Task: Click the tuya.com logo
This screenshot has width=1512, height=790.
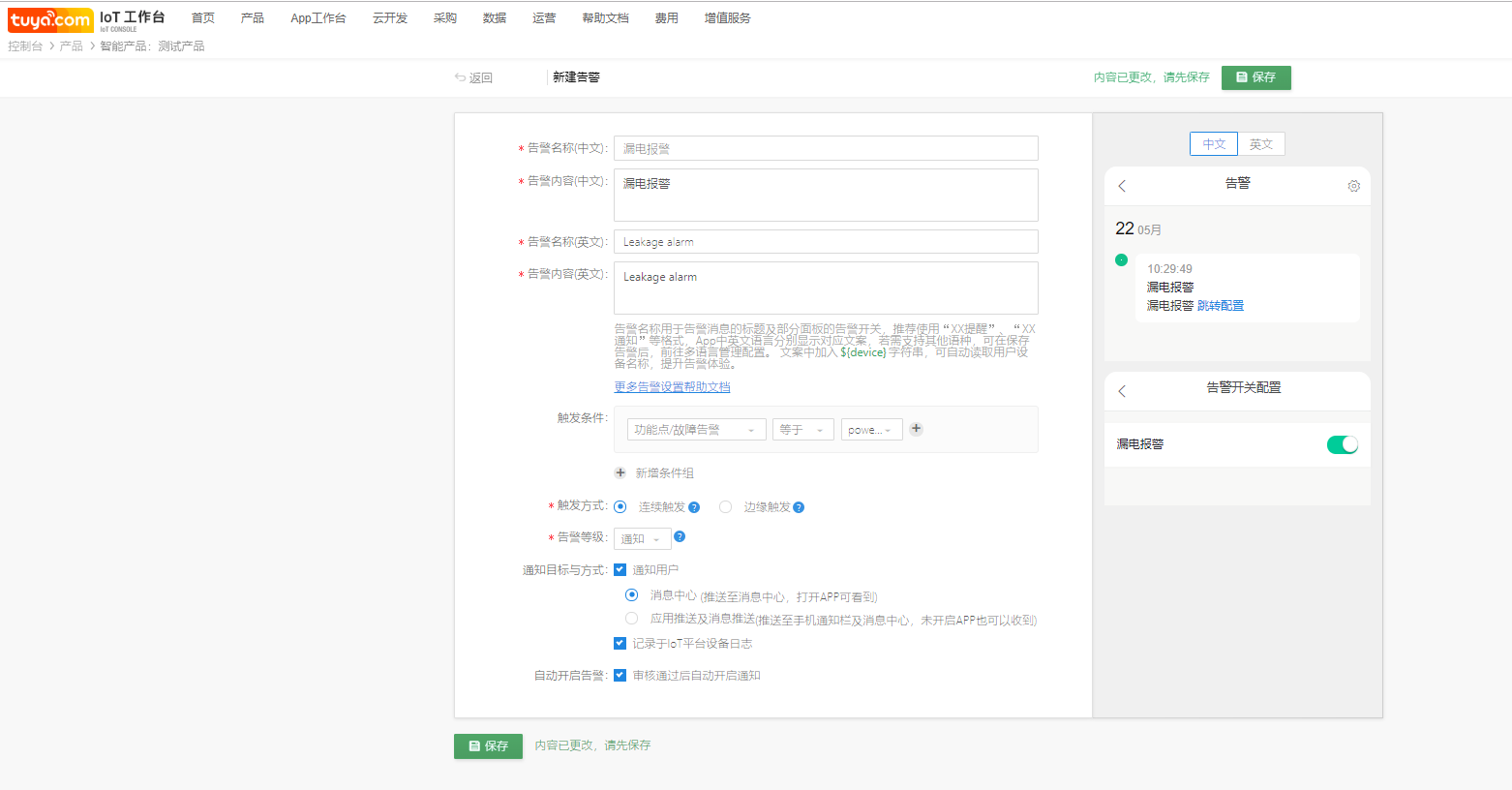Action: 50,19
